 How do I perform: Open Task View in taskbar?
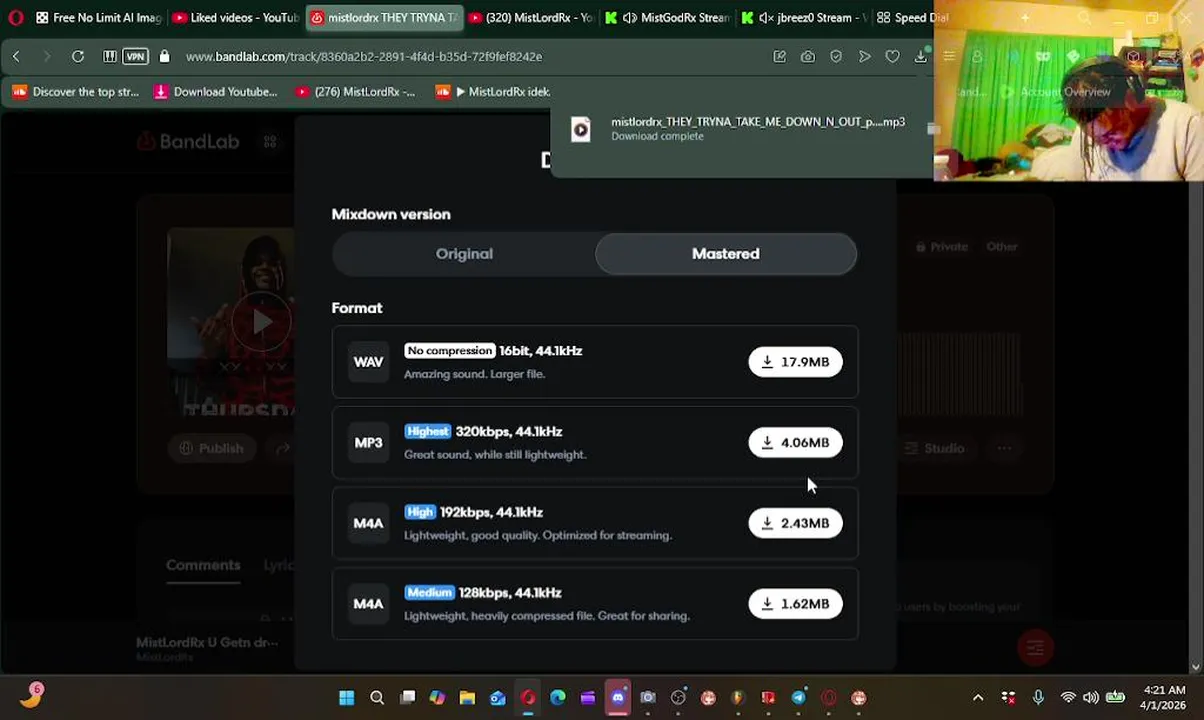click(x=407, y=698)
